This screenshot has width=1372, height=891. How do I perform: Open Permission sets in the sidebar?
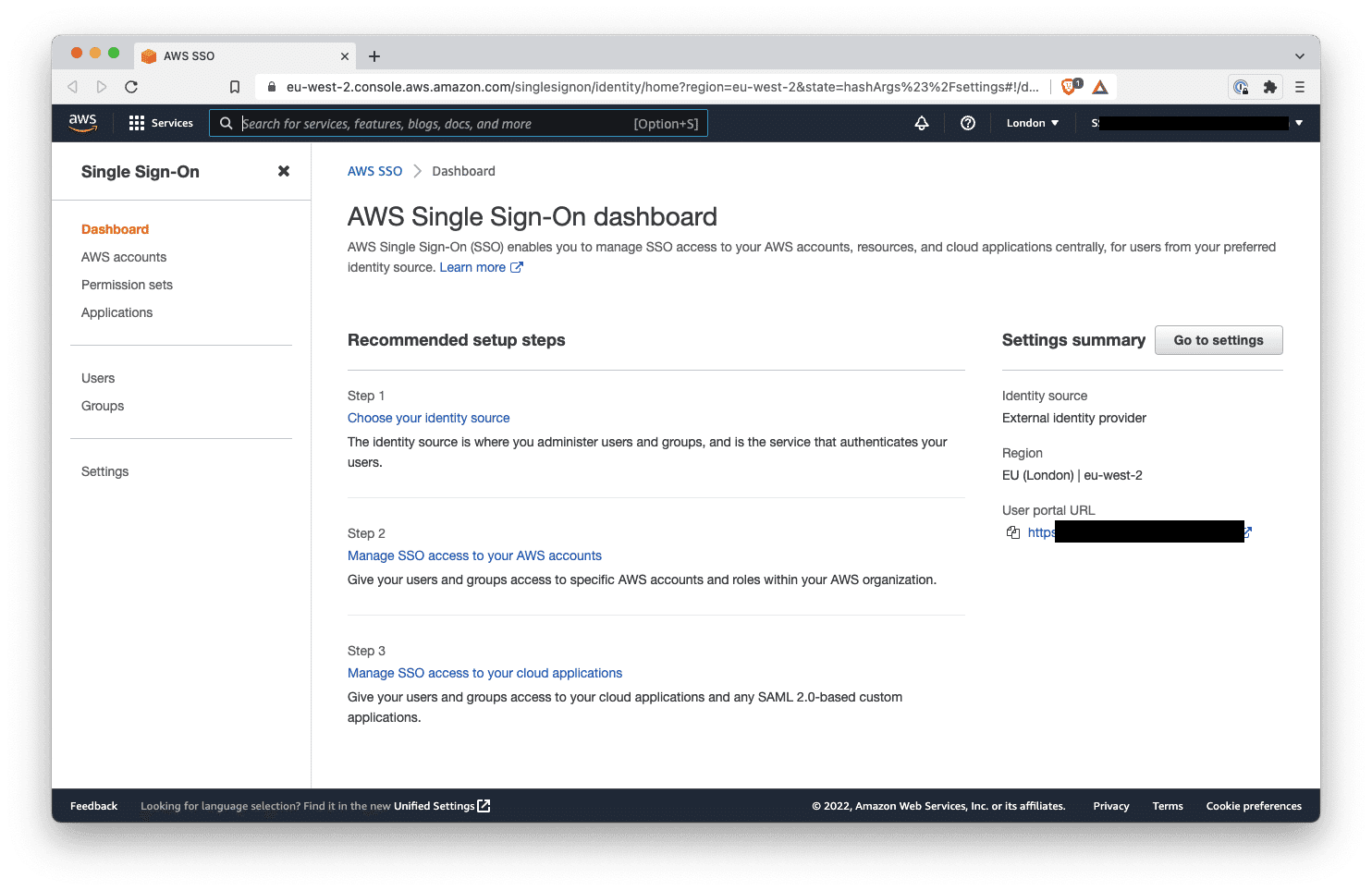(x=127, y=285)
